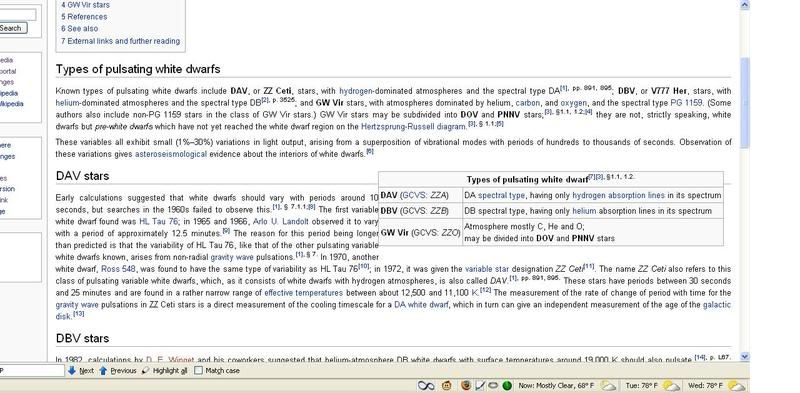Click the Firefox-like shield icon in status bar
Image resolution: width=800 pixels, height=393 pixels.
pyautogui.click(x=466, y=385)
